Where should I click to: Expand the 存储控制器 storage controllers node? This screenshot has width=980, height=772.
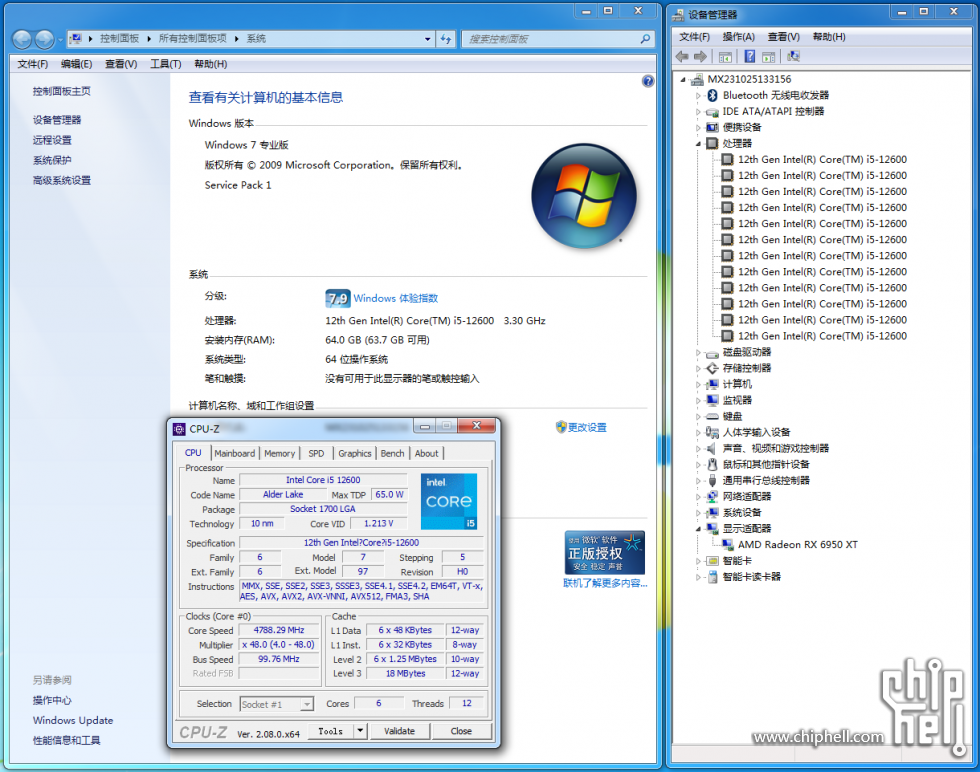[698, 368]
